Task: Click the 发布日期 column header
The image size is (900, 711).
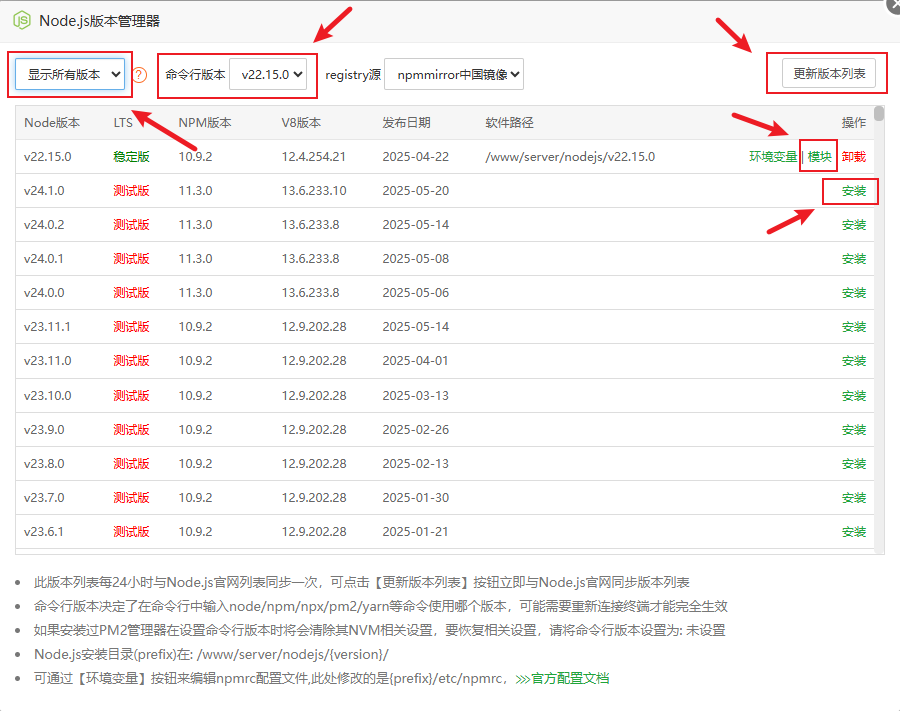Action: coord(406,123)
